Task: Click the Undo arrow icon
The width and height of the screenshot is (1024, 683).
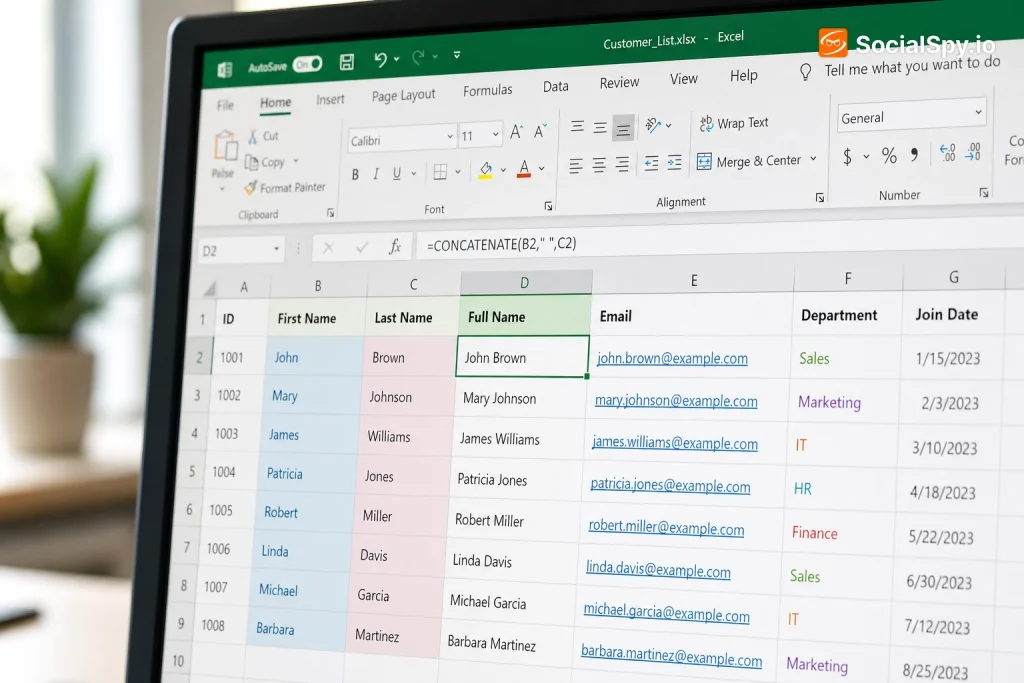Action: click(380, 60)
